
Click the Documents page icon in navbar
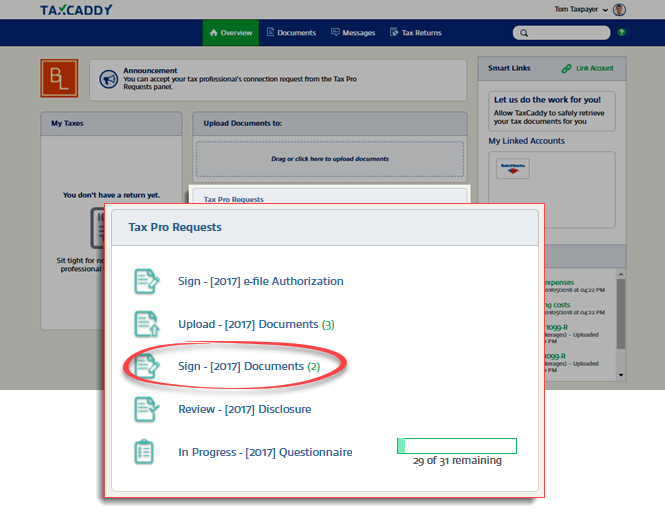270,32
